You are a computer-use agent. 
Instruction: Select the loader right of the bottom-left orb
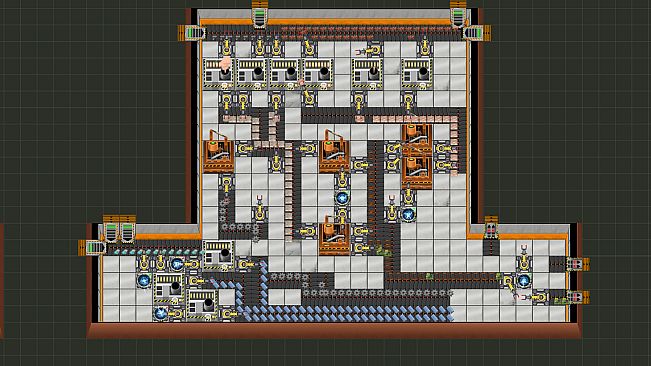point(177,313)
